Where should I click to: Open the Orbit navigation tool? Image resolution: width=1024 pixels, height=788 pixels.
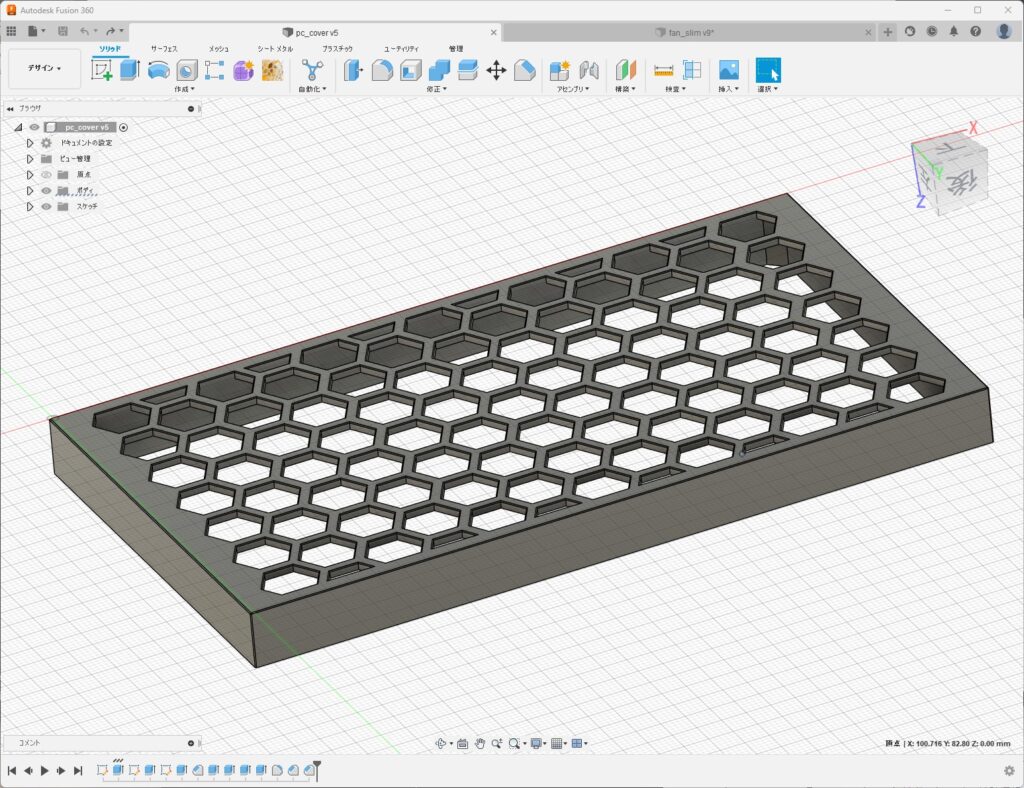pyautogui.click(x=441, y=743)
